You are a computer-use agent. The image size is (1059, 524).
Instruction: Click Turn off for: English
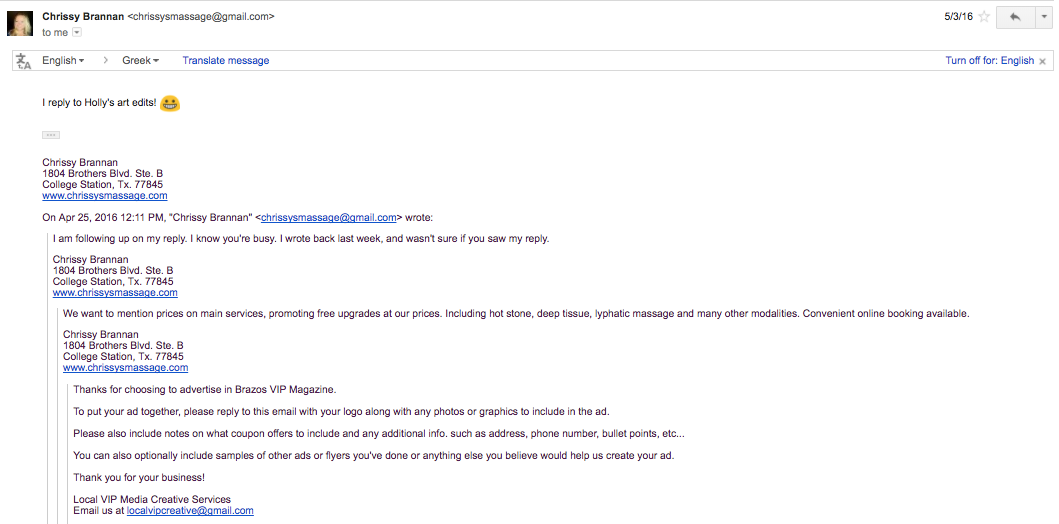point(989,60)
